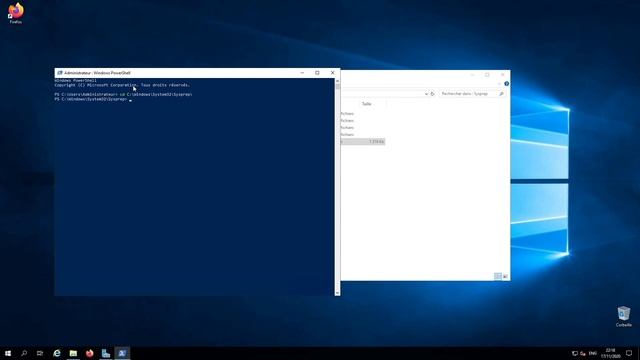This screenshot has width=640, height=360.
Task: Click the muted volume tray icon
Action: (583, 353)
